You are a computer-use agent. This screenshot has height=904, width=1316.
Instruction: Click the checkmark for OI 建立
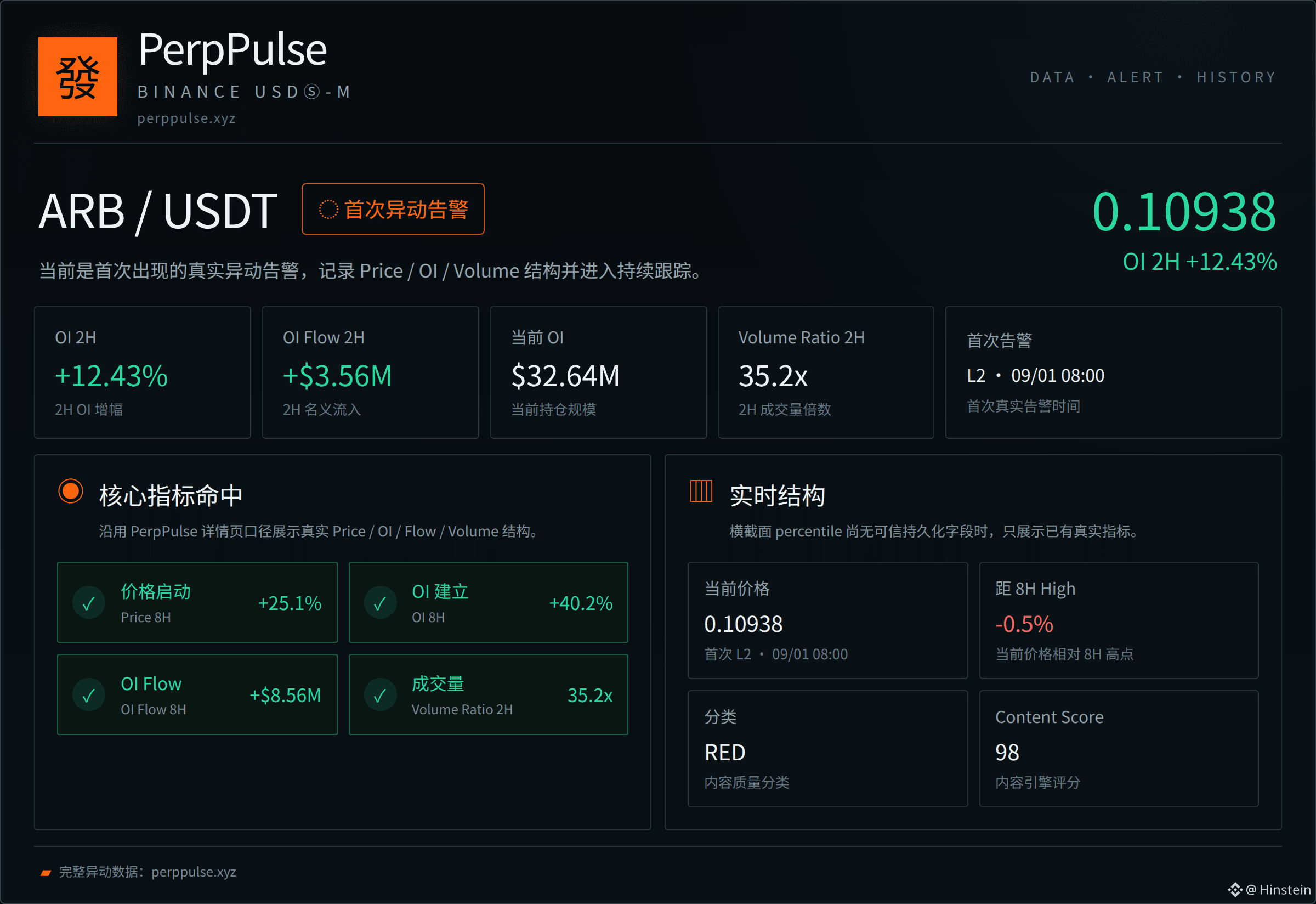(x=380, y=603)
